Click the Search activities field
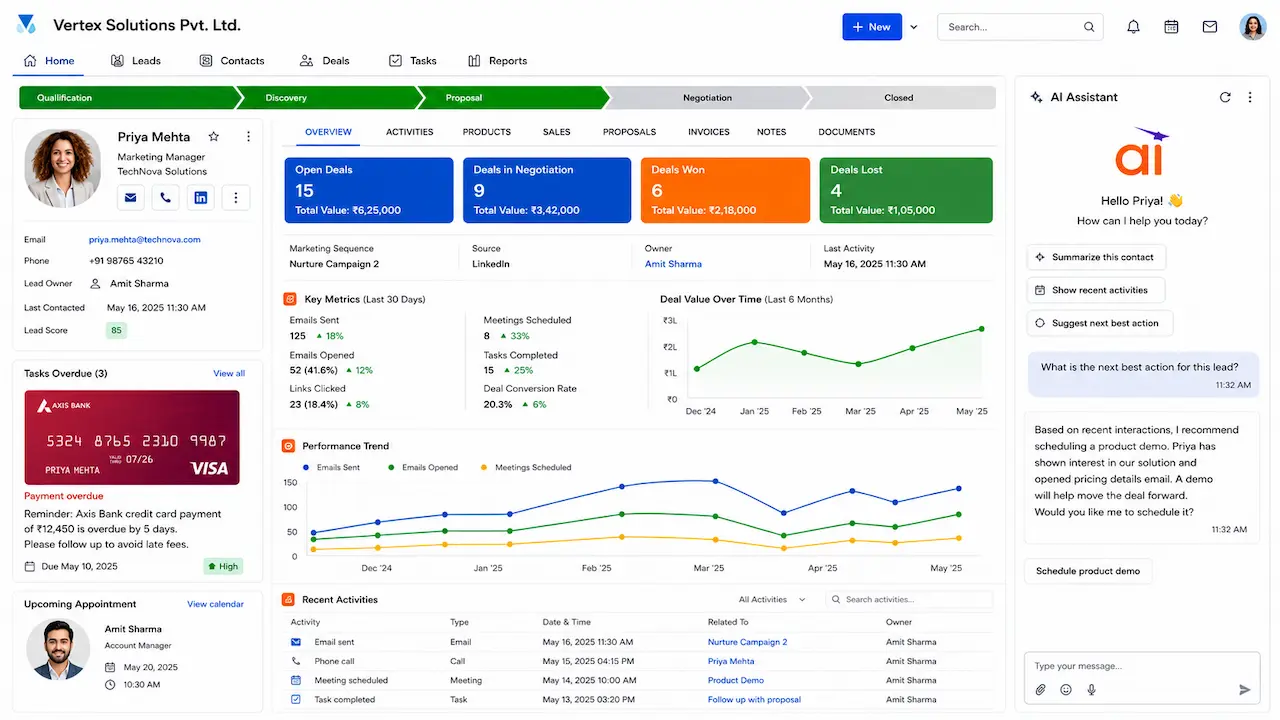 pos(909,599)
